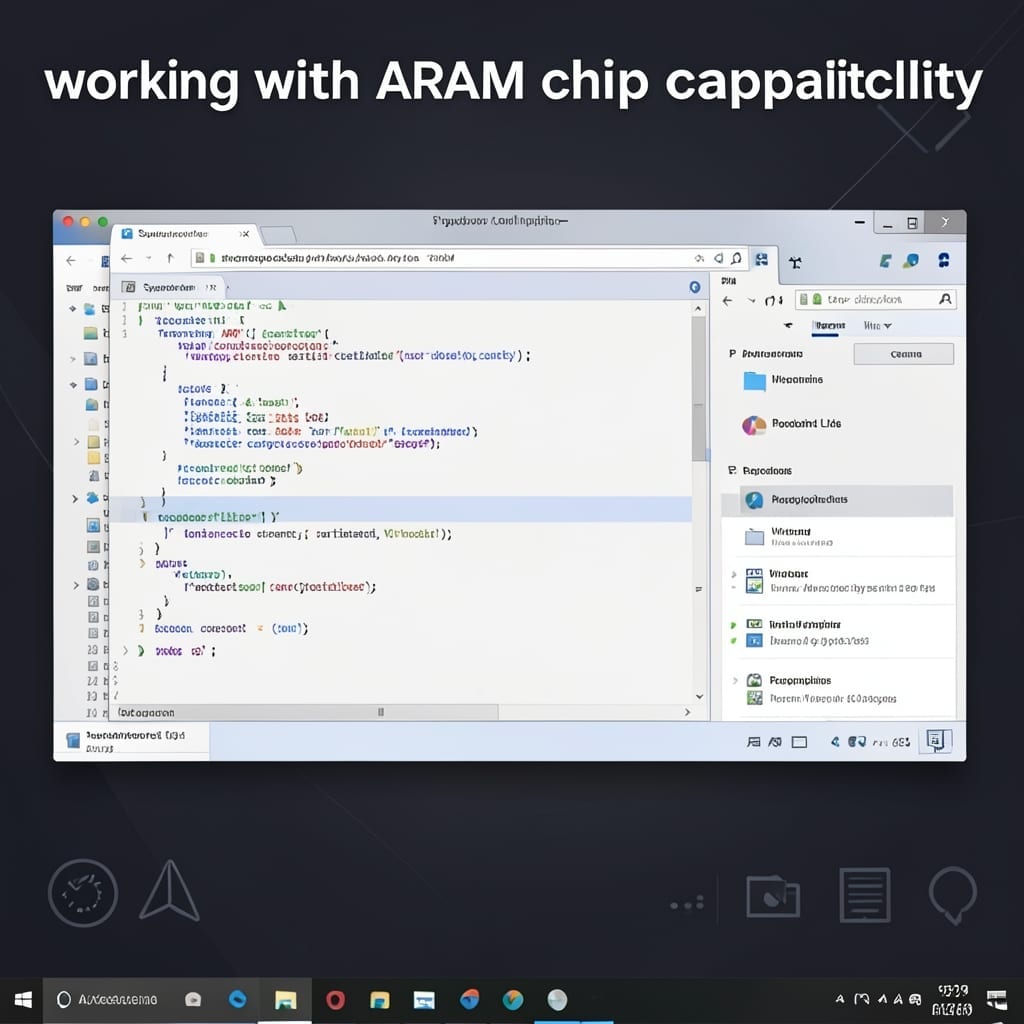Focus the main address bar field
Viewport: 1024px width, 1024px height.
tap(468, 258)
